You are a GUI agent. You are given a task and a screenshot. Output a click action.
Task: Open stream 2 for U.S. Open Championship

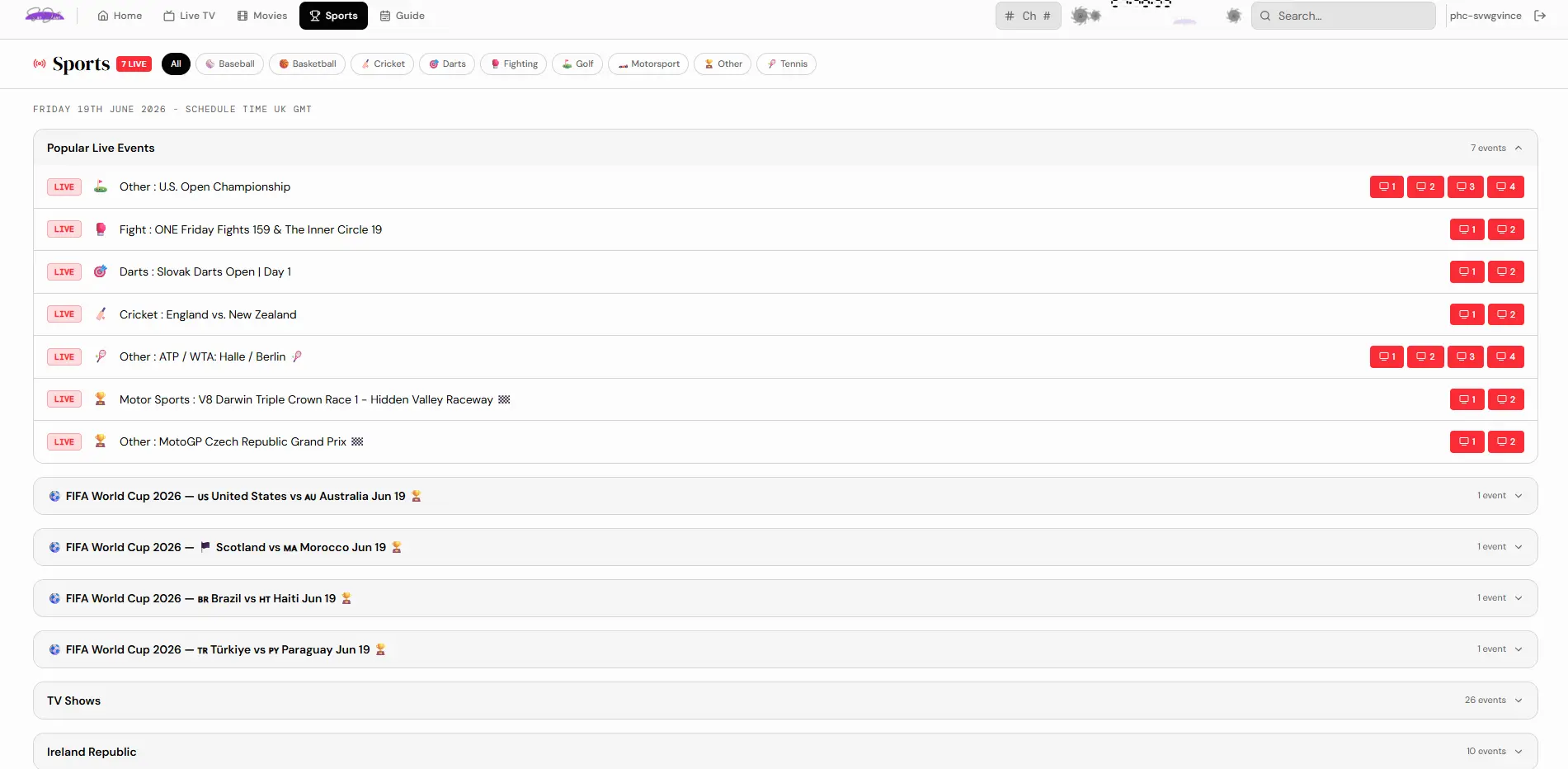pyautogui.click(x=1425, y=186)
